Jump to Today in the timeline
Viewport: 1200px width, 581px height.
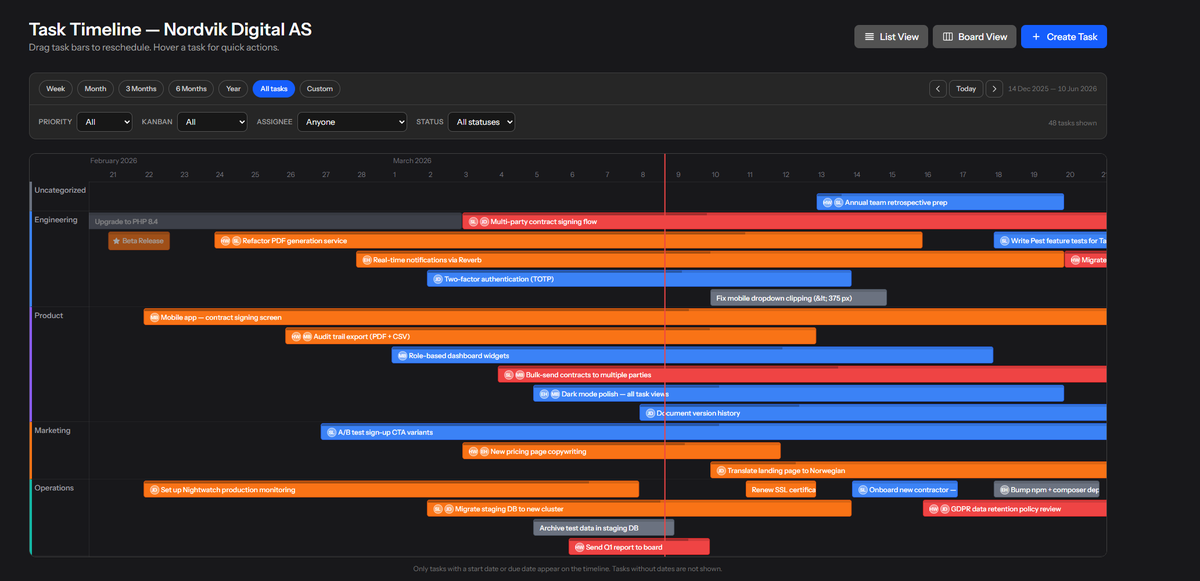tap(966, 89)
